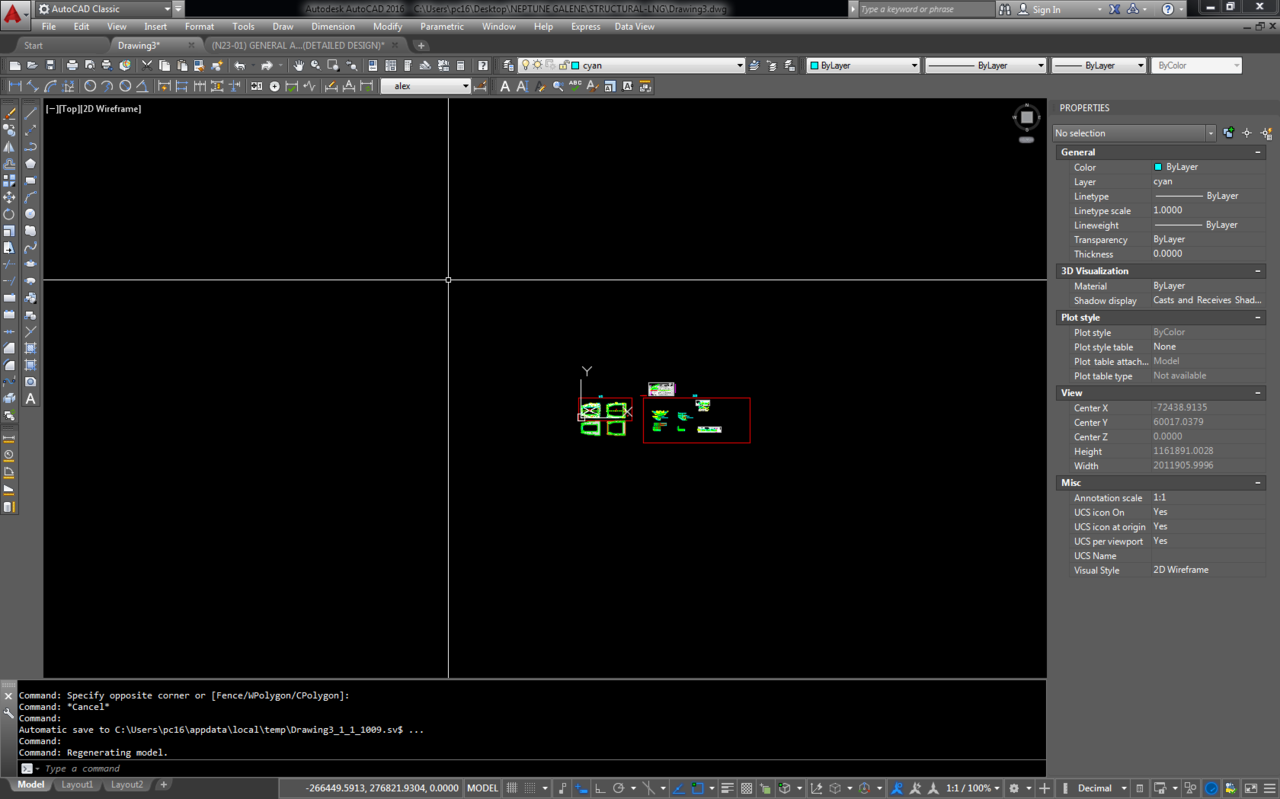Click the Angular dimension icon

point(142,86)
